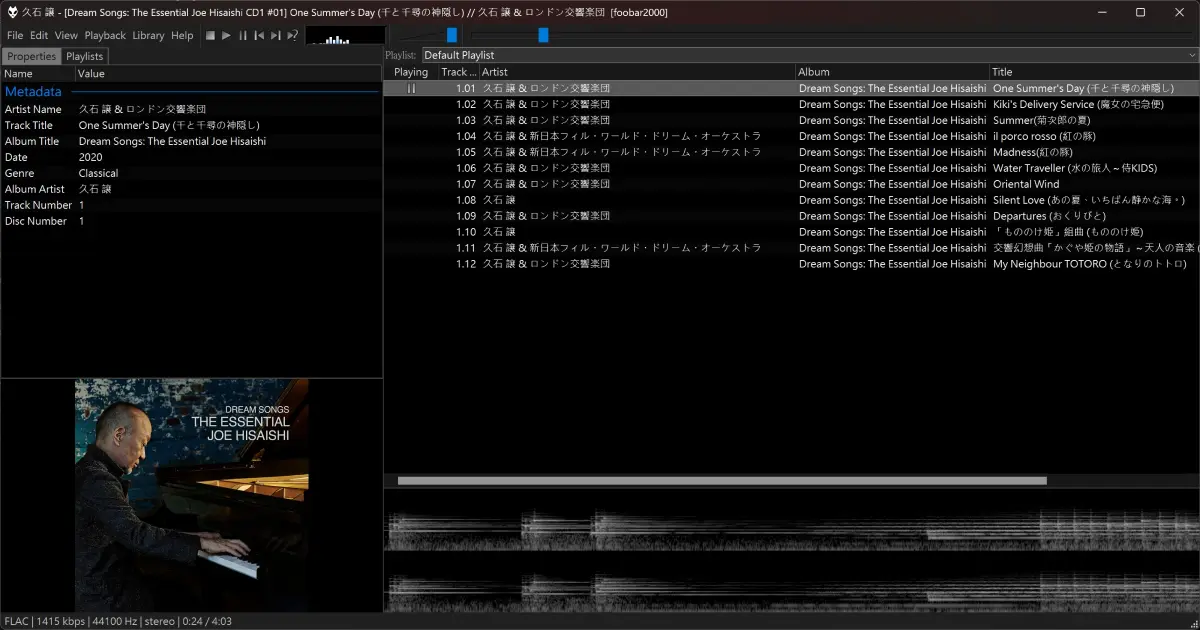This screenshot has height=630, width=1200.
Task: Click the Disc Number property row
Action: coord(191,221)
